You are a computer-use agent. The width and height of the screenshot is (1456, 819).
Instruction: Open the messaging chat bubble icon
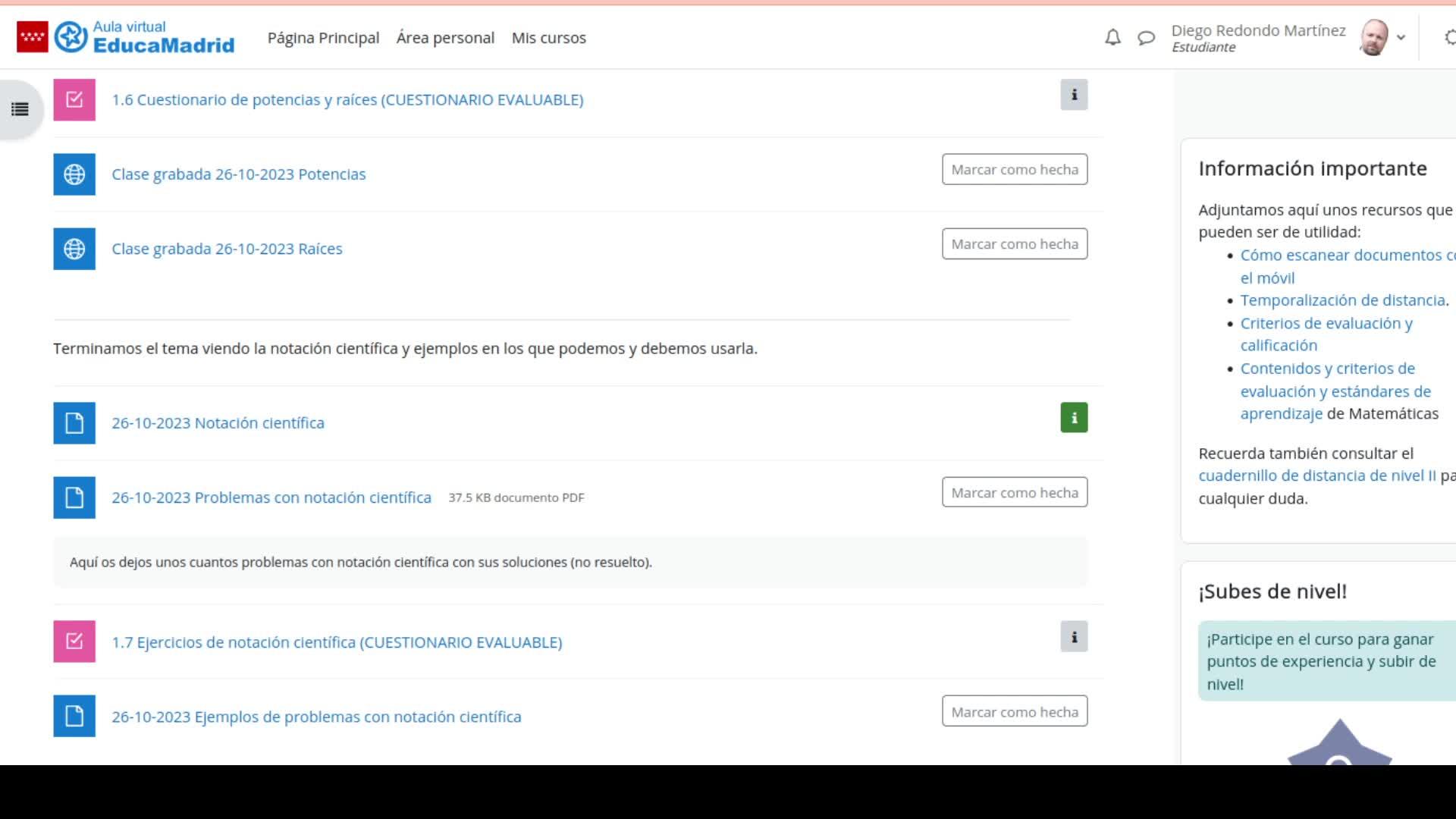click(x=1146, y=37)
